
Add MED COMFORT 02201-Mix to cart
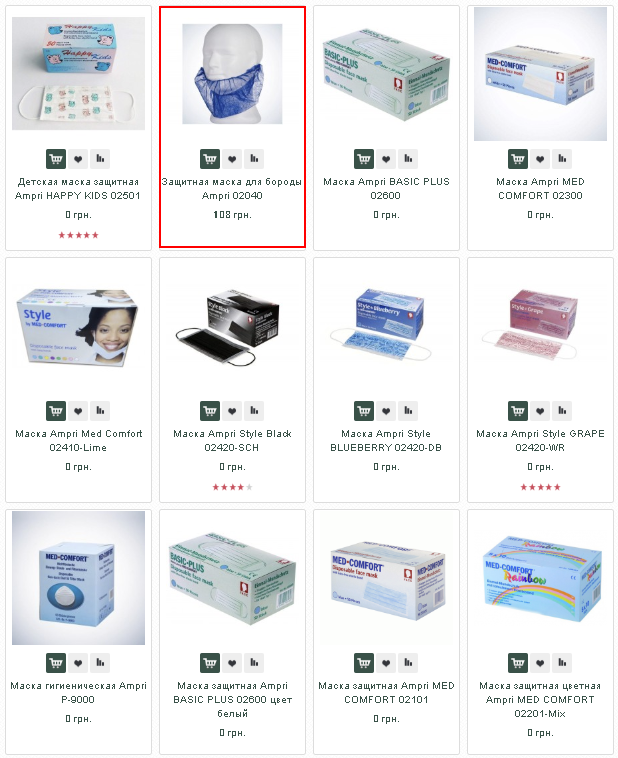(518, 663)
